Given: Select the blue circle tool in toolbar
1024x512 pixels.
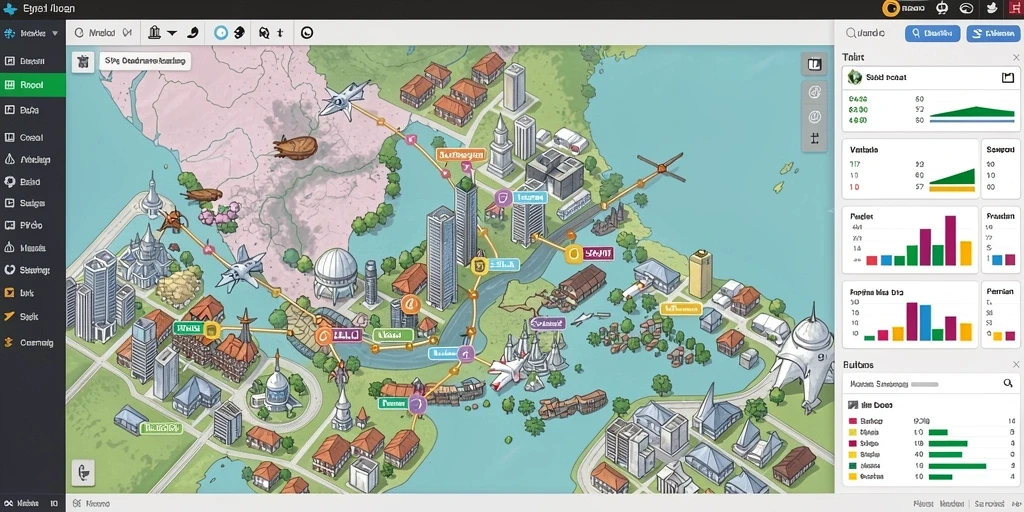Looking at the screenshot, I should click(221, 33).
